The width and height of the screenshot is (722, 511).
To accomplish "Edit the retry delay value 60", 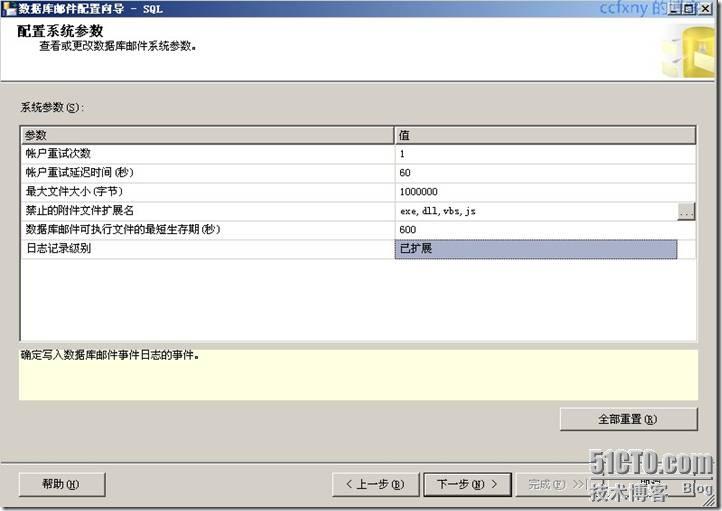I will [545, 173].
